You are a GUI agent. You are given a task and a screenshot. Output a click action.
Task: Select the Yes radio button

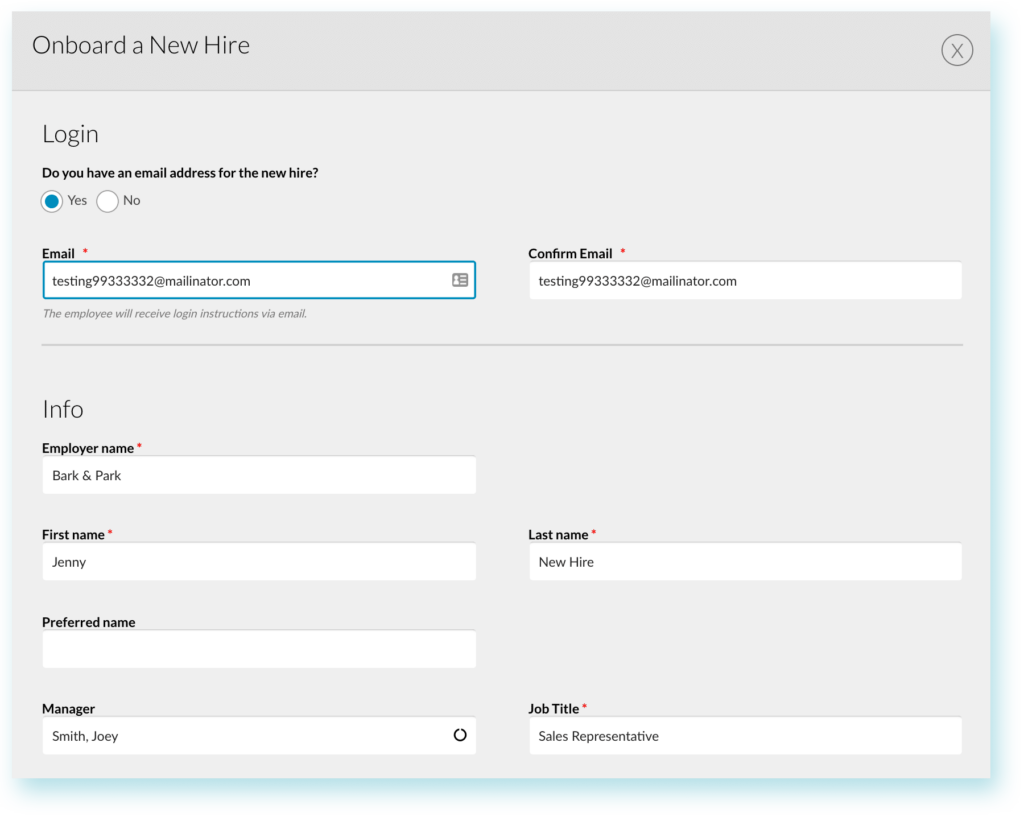52,201
